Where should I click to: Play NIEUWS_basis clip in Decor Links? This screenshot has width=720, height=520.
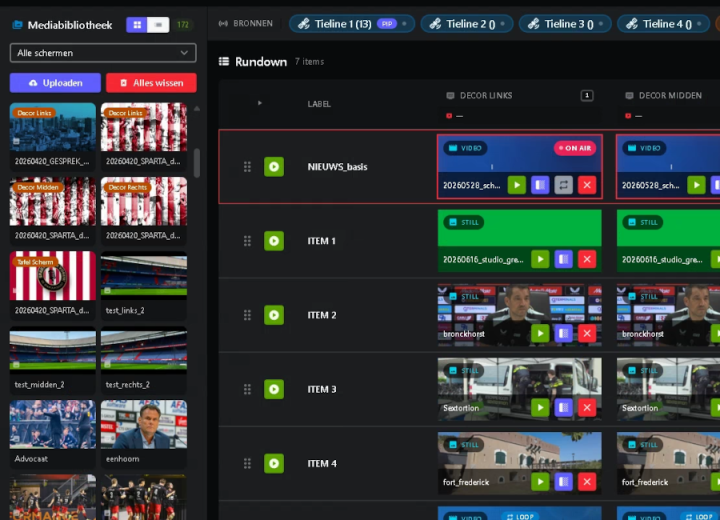pyautogui.click(x=517, y=185)
